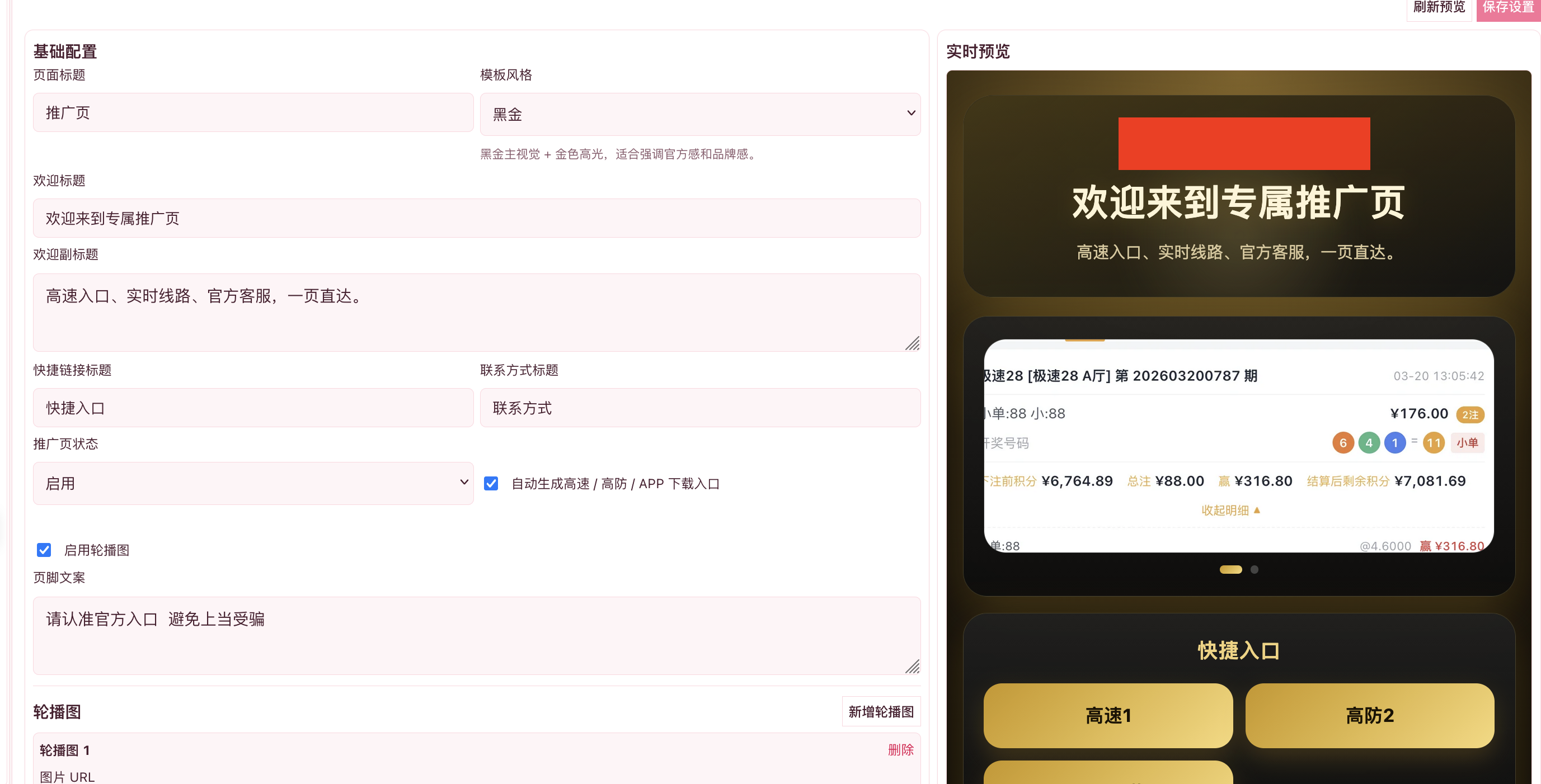Edit the 联系方式标题 field
The height and width of the screenshot is (784, 1541).
(x=700, y=408)
